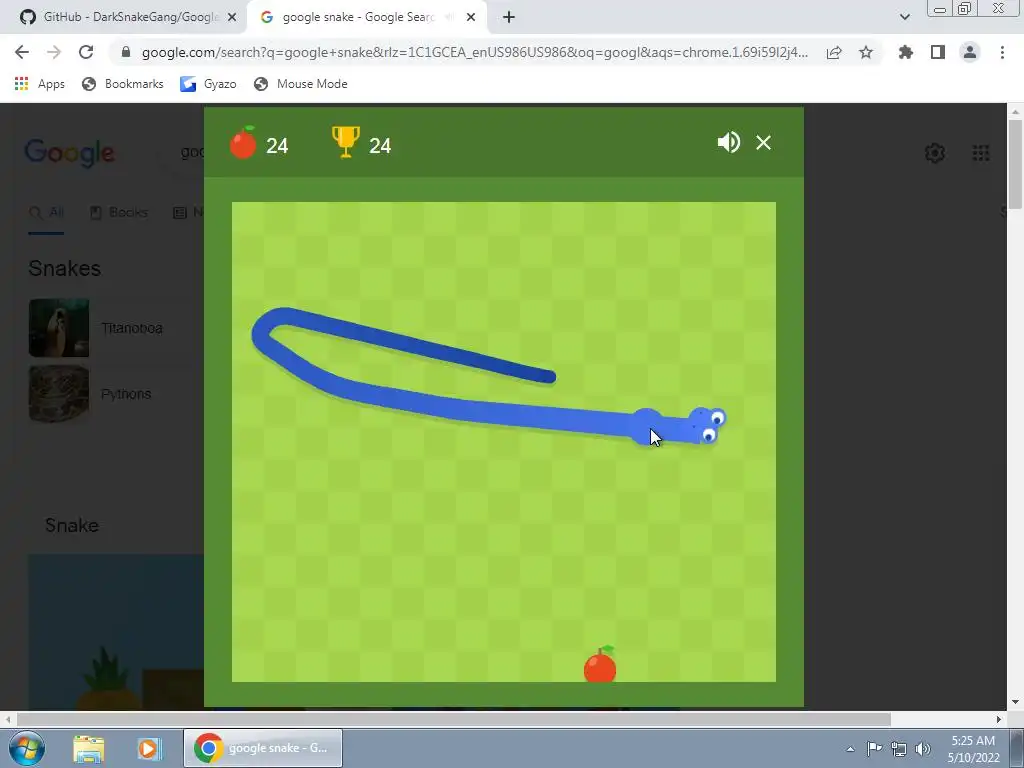Open the Extensions puzzle menu
The width and height of the screenshot is (1024, 768).
point(906,52)
